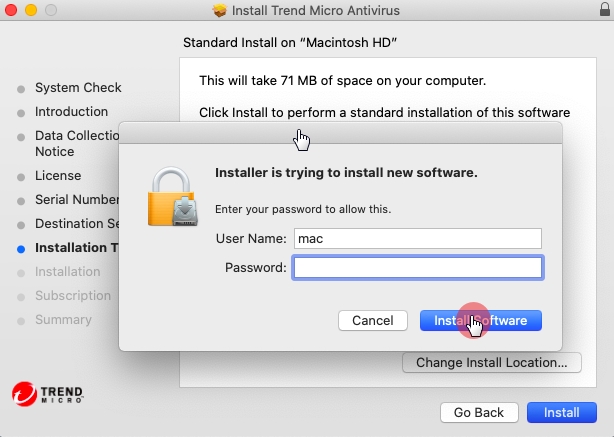The height and width of the screenshot is (437, 614).
Task: Click the bullet next to Summary
Action: pos(21,321)
